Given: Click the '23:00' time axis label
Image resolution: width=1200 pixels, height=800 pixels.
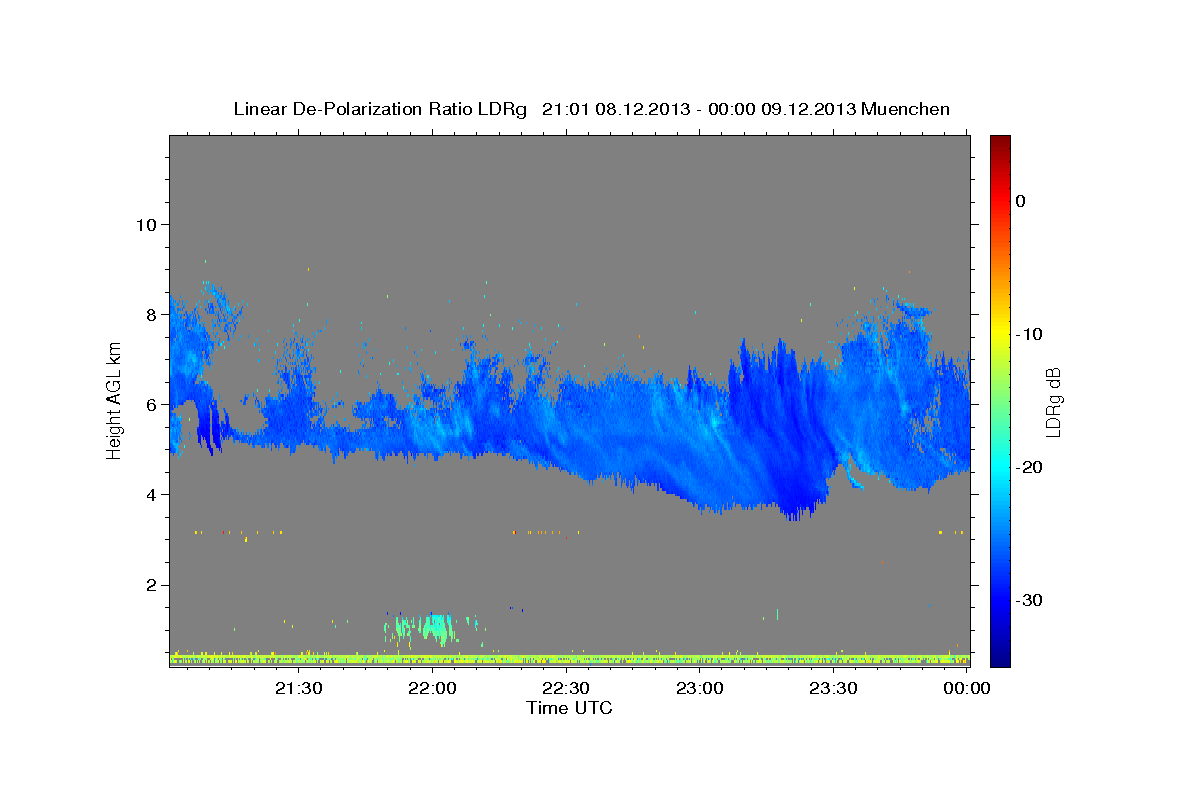Looking at the screenshot, I should 700,688.
